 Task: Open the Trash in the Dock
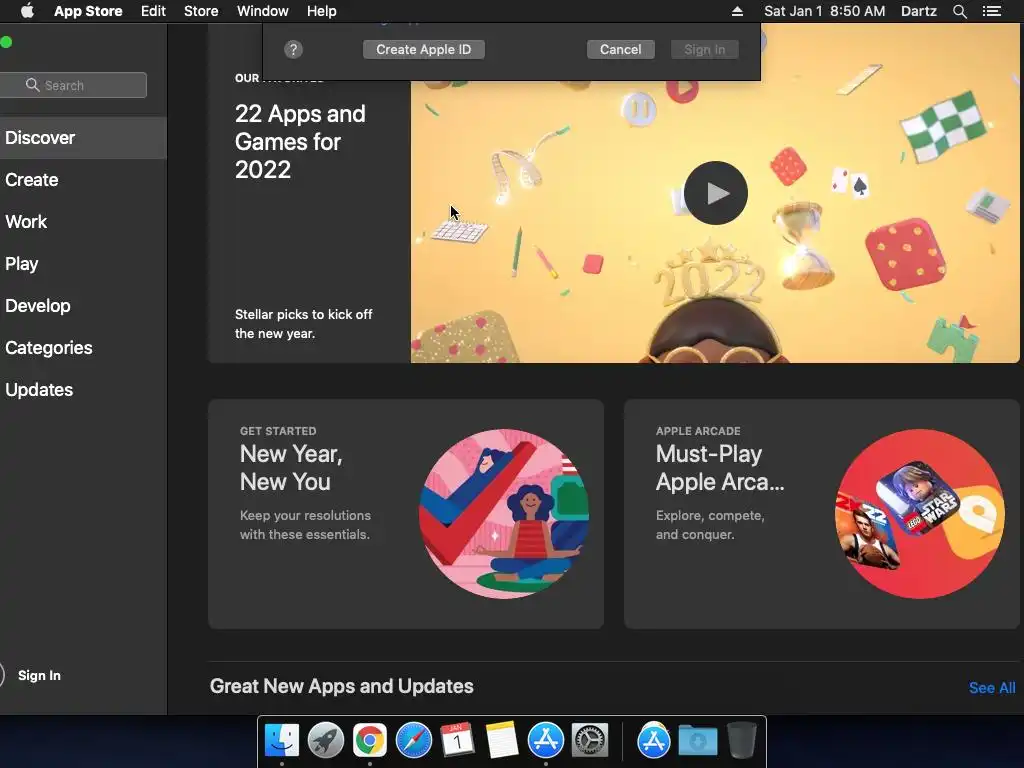click(741, 741)
